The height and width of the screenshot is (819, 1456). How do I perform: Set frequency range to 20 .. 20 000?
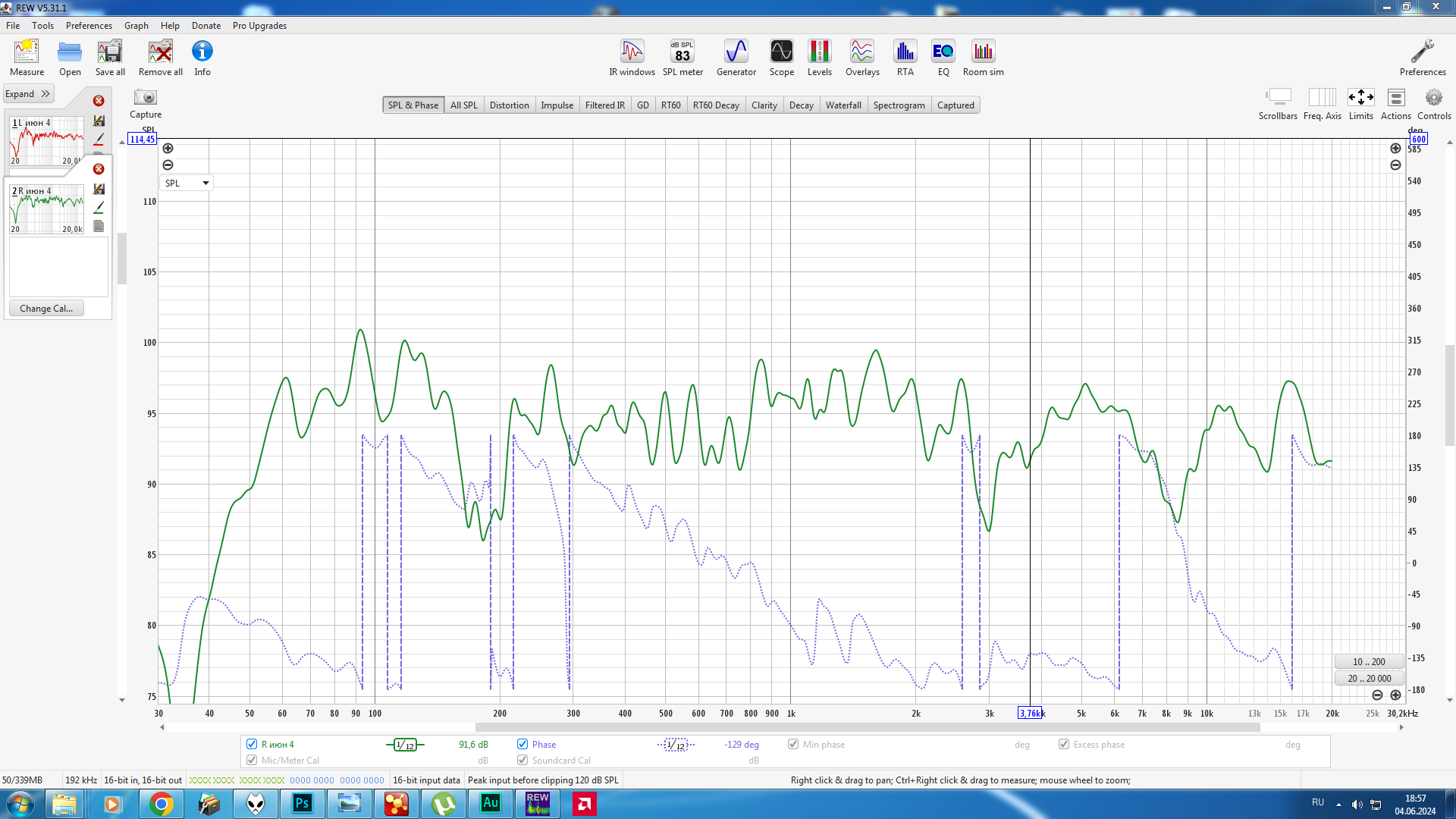point(1369,678)
